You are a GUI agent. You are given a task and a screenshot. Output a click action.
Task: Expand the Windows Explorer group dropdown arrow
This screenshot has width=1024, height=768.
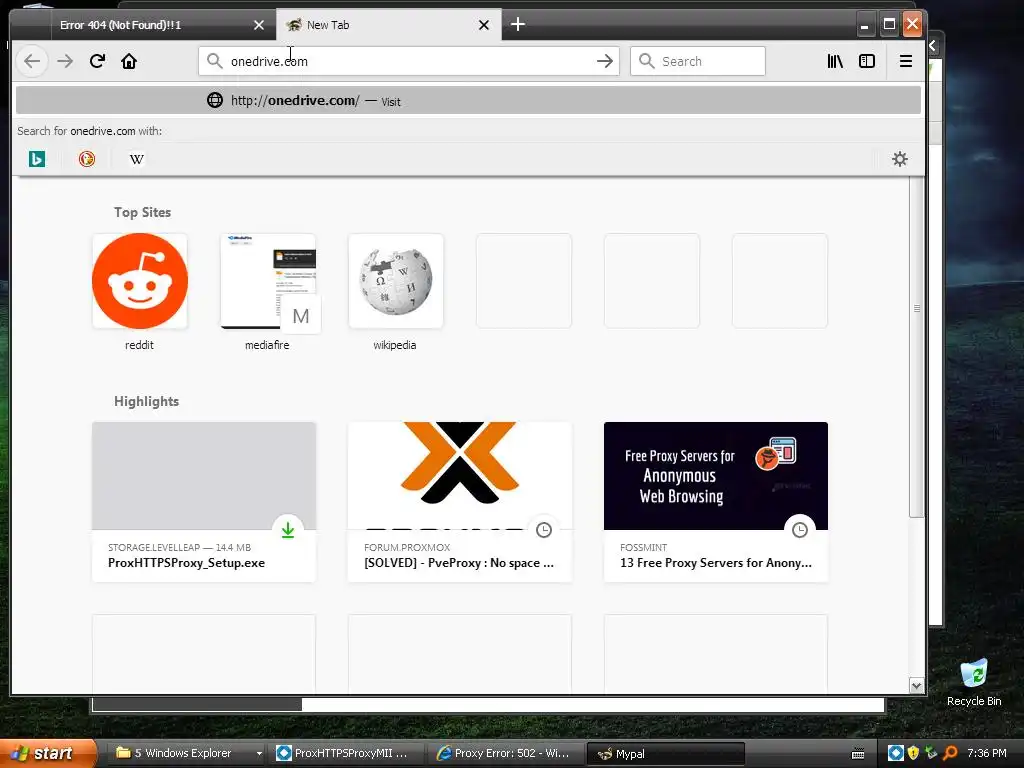pos(259,754)
